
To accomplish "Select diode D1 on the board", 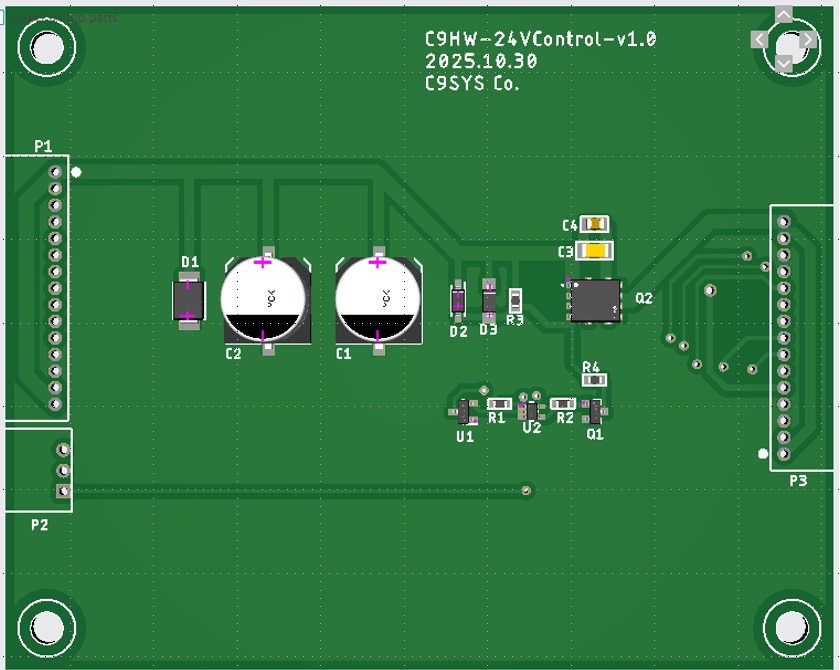I will pyautogui.click(x=188, y=300).
